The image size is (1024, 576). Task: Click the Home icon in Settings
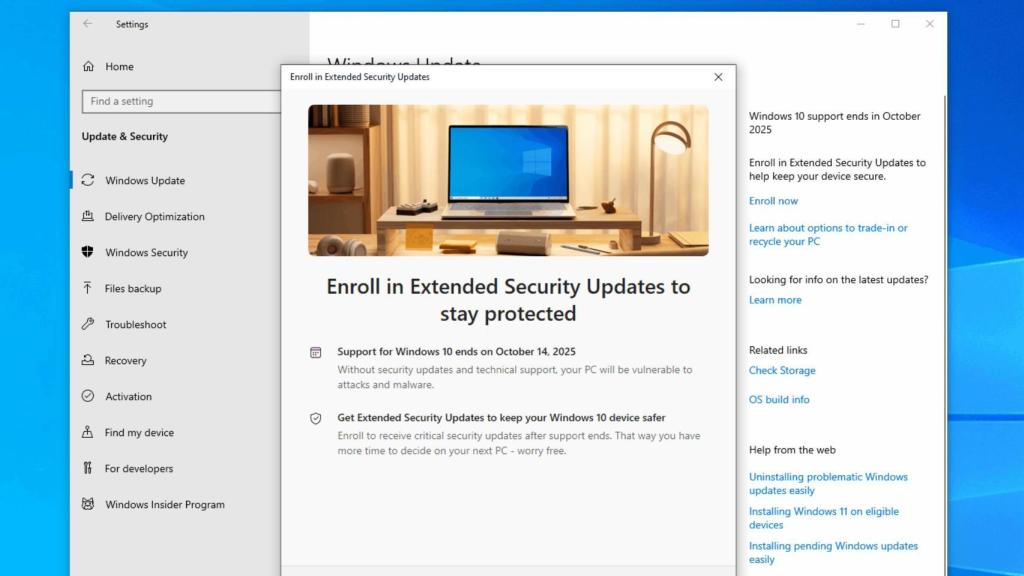click(88, 66)
